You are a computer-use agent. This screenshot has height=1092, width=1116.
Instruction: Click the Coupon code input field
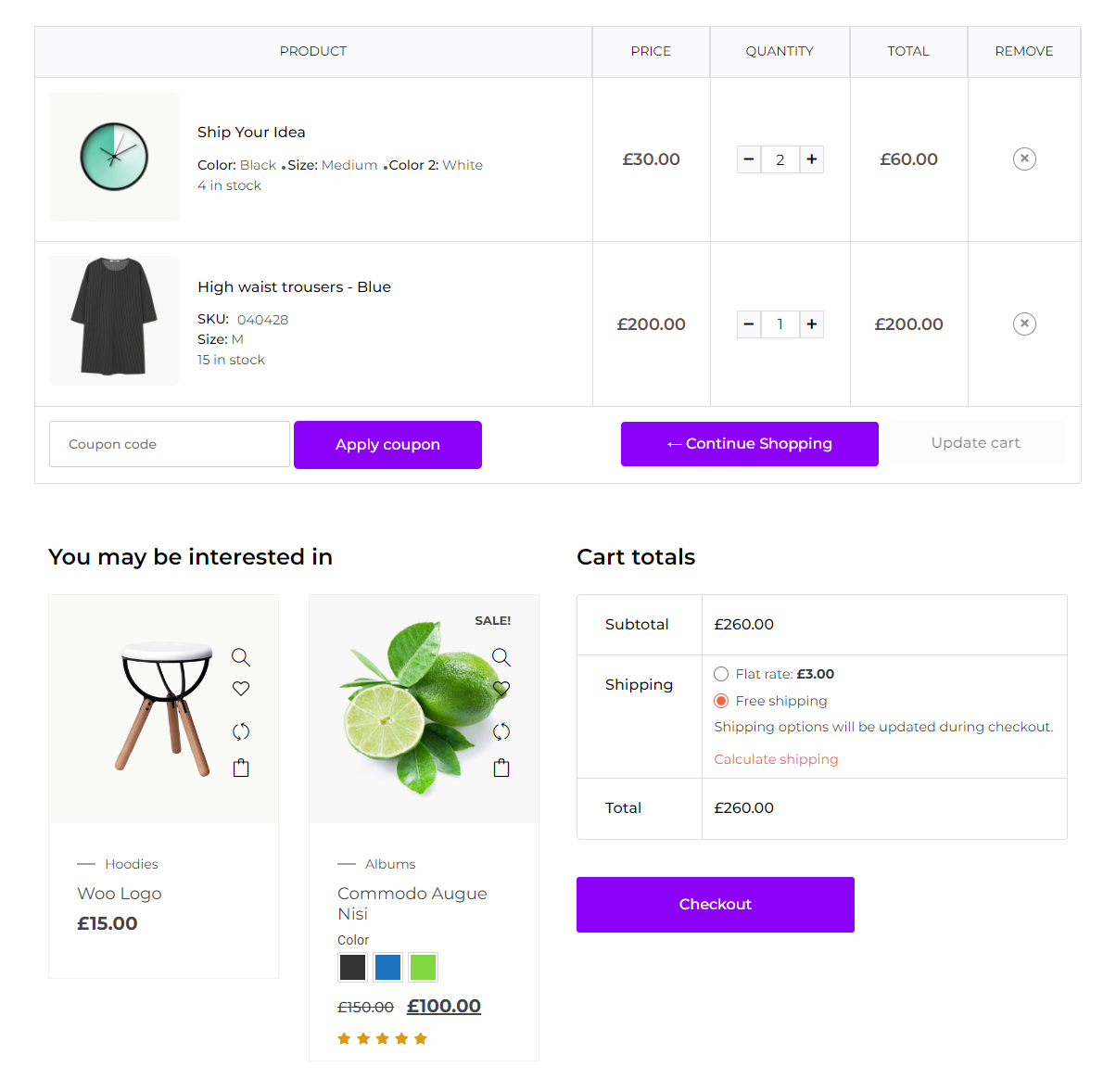click(170, 444)
